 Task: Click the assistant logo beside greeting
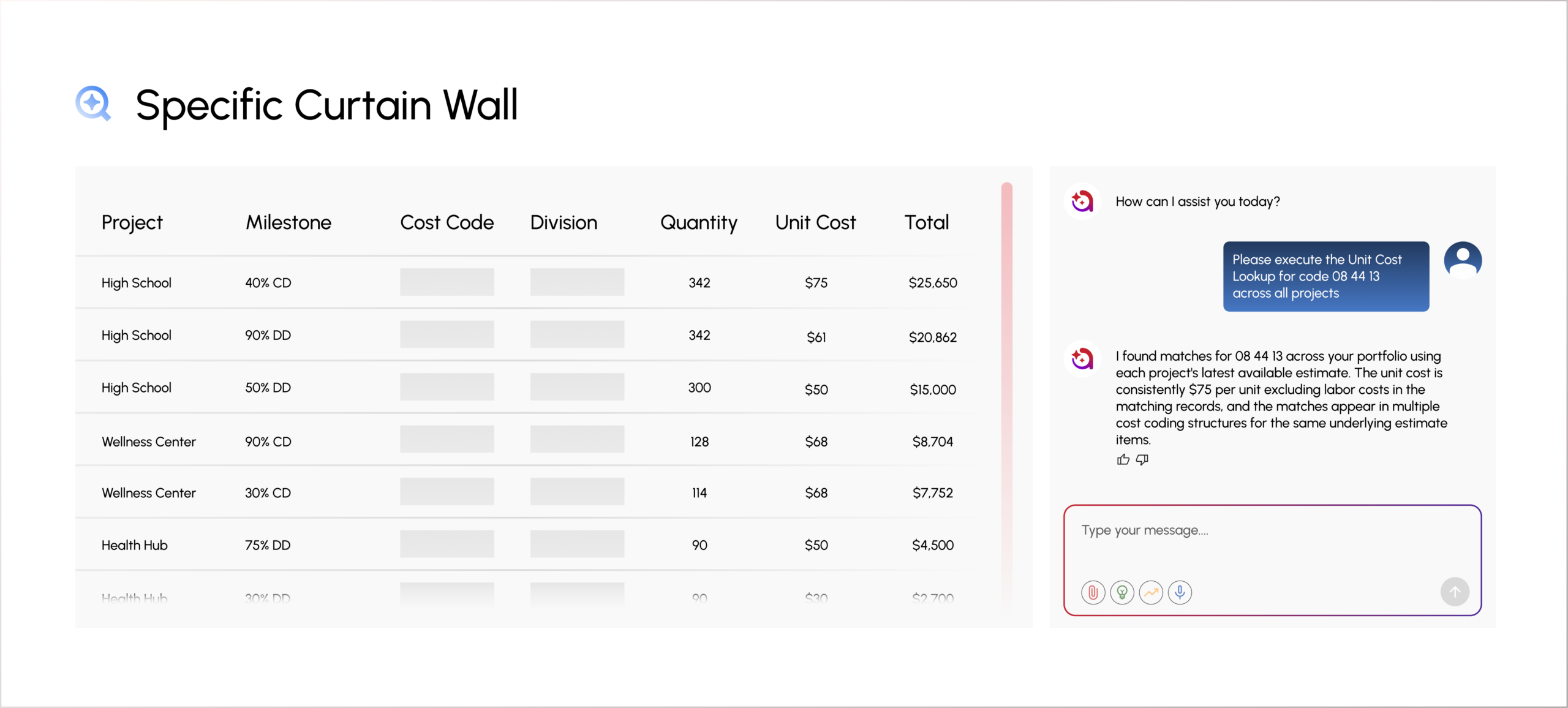tap(1082, 201)
